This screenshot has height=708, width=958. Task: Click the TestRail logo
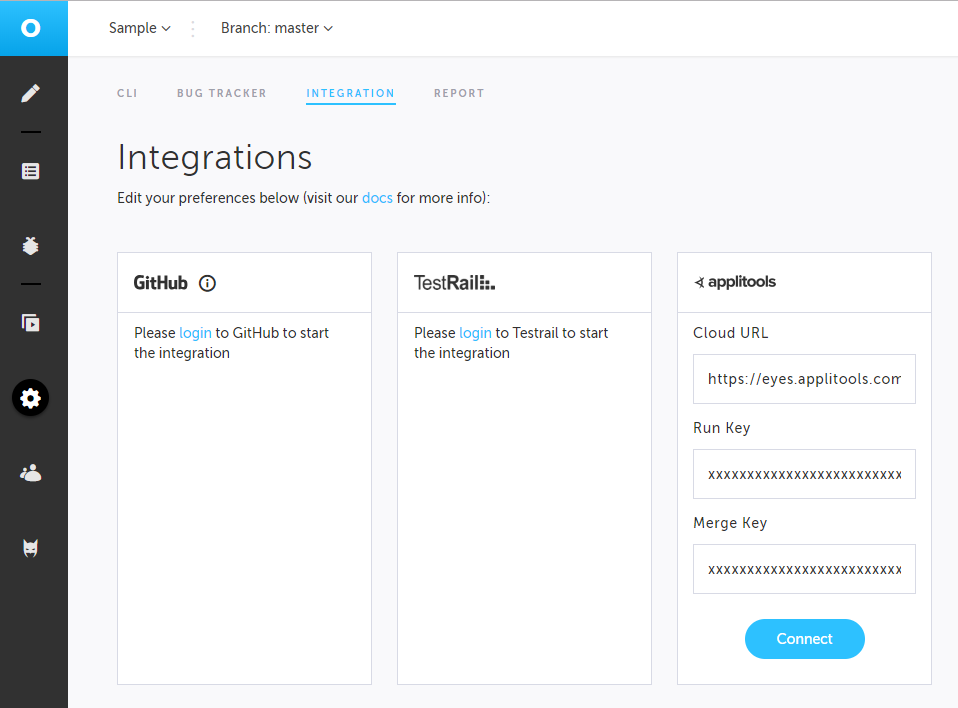(x=455, y=283)
